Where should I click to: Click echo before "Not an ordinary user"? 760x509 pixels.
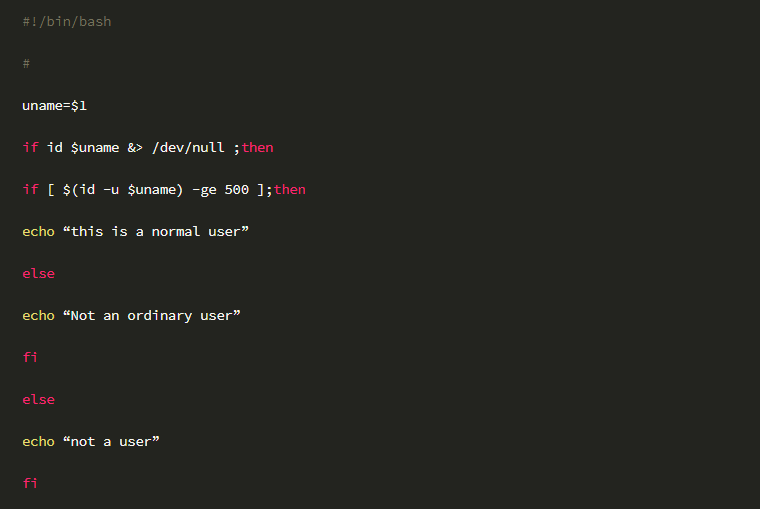pyautogui.click(x=38, y=316)
